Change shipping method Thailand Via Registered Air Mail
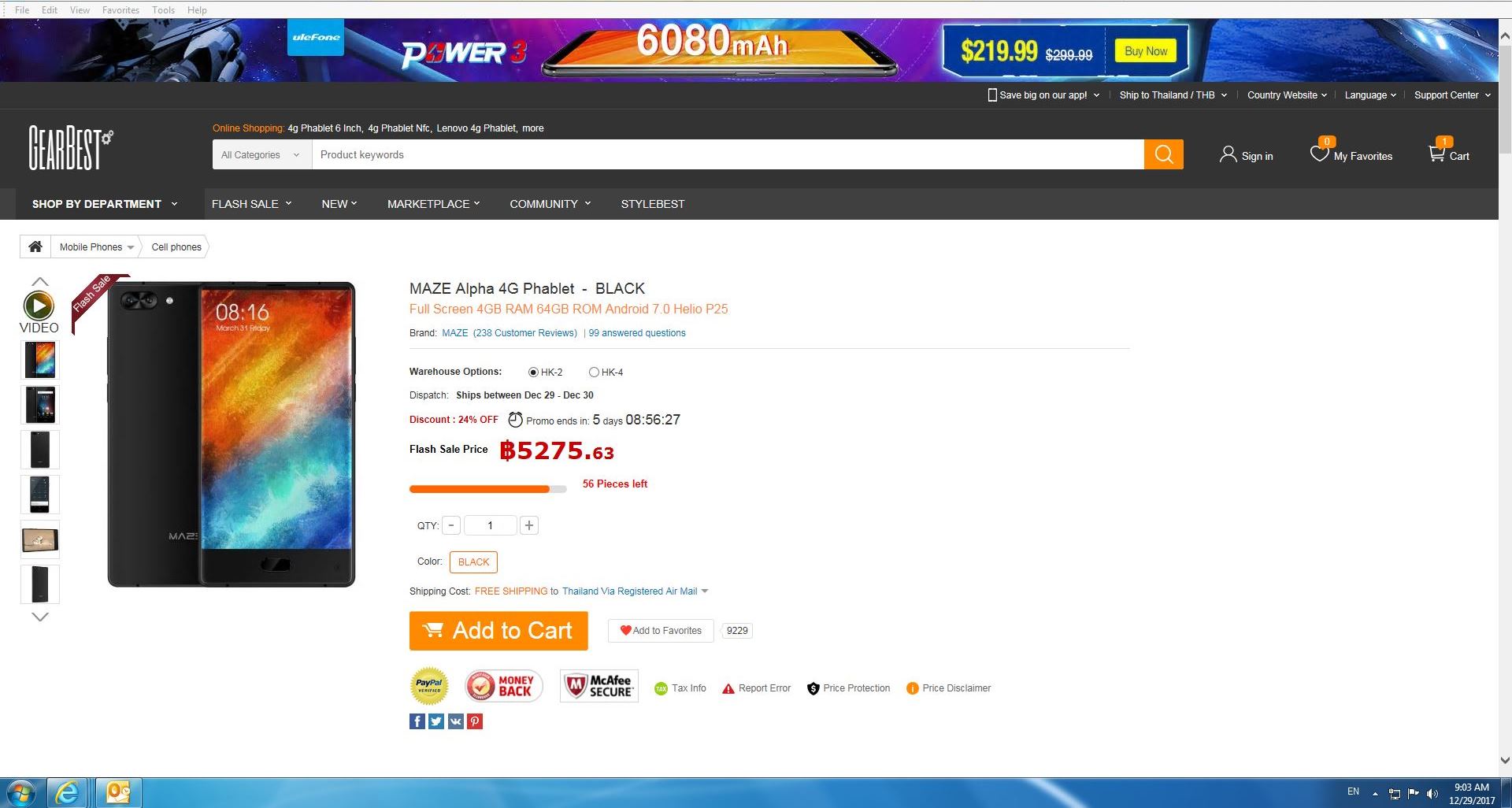 click(x=635, y=591)
